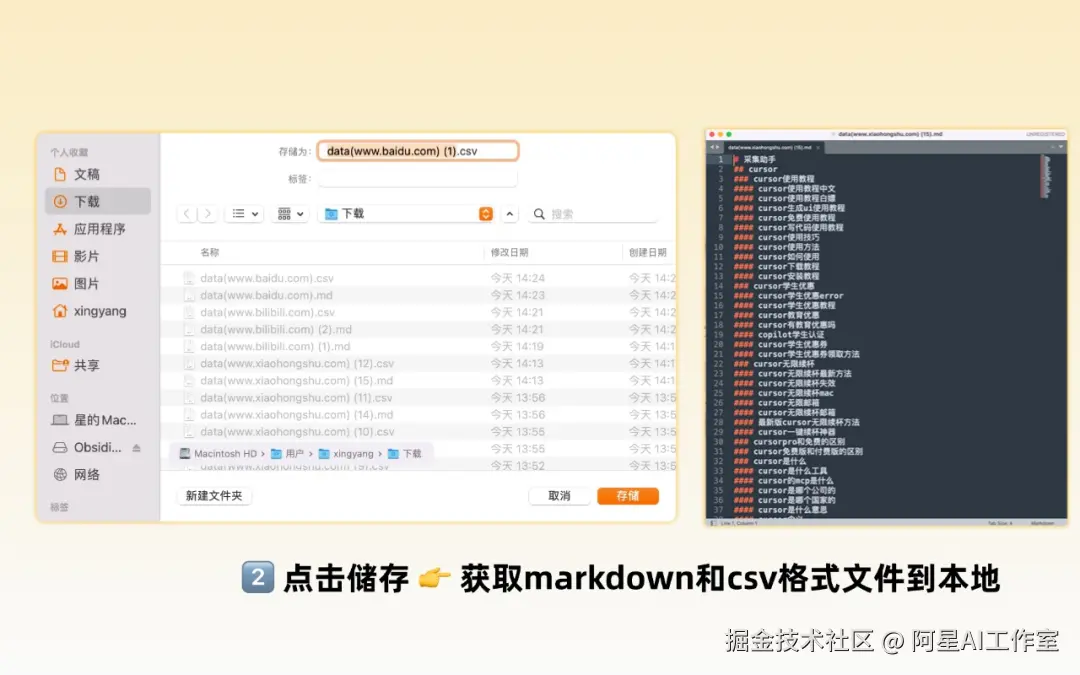Click the 取消 button

[x=559, y=496]
